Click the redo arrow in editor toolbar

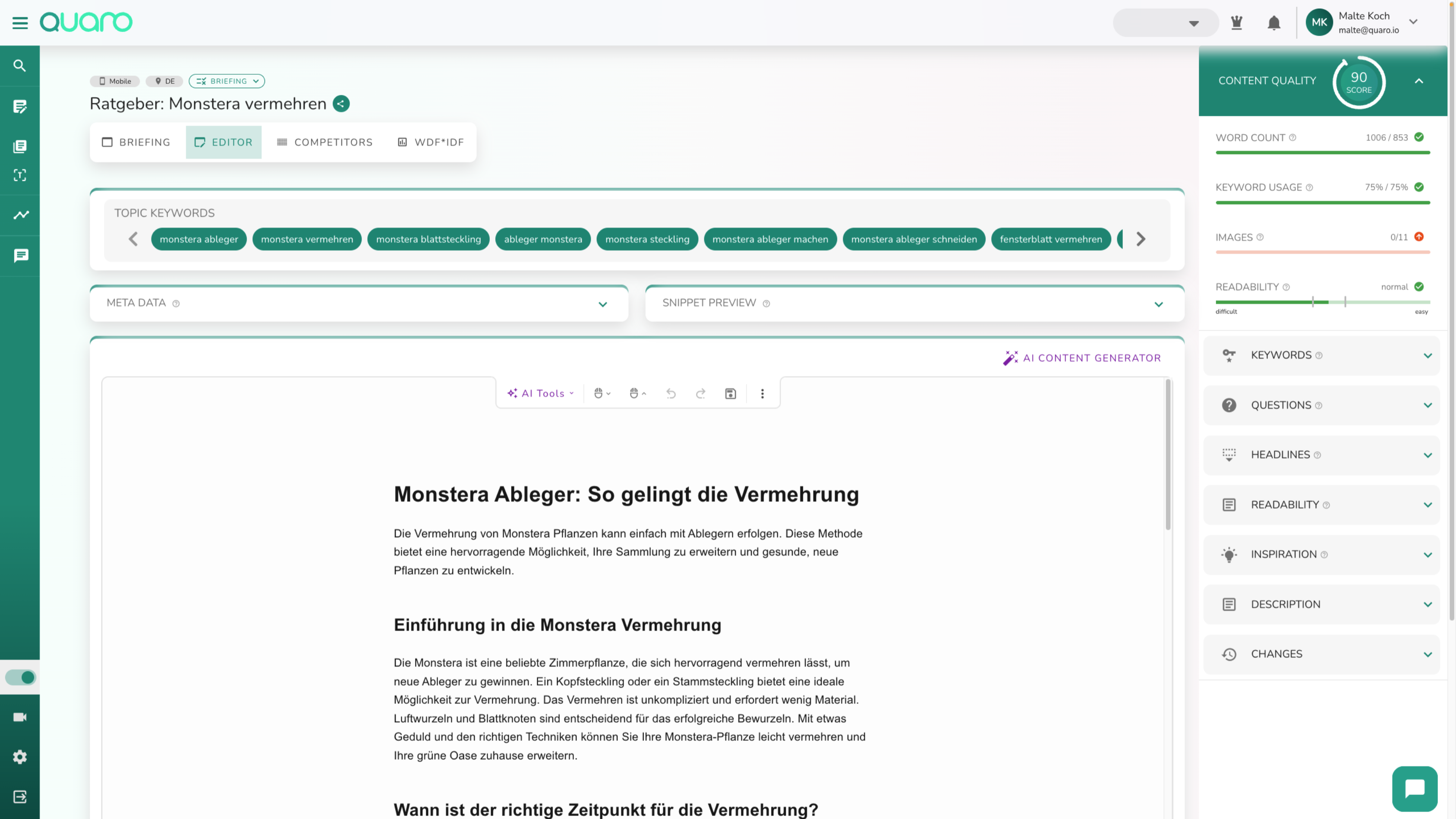[701, 394]
